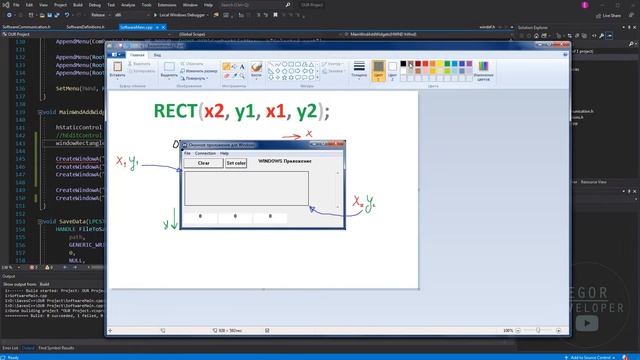Click the Clear button in drawn window
640x360 pixels.
tap(203, 163)
